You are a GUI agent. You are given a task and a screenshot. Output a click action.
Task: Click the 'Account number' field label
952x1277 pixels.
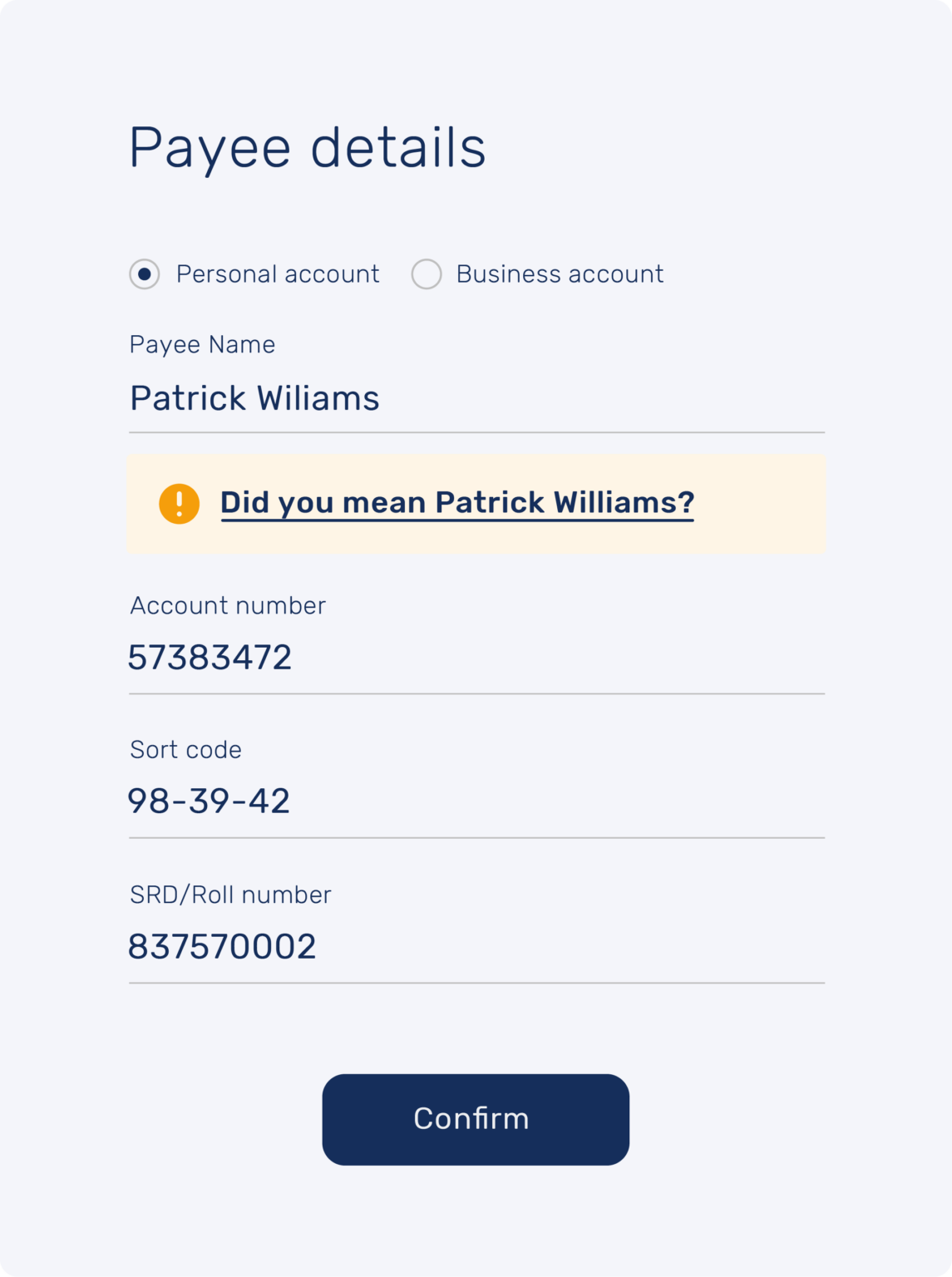[228, 606]
